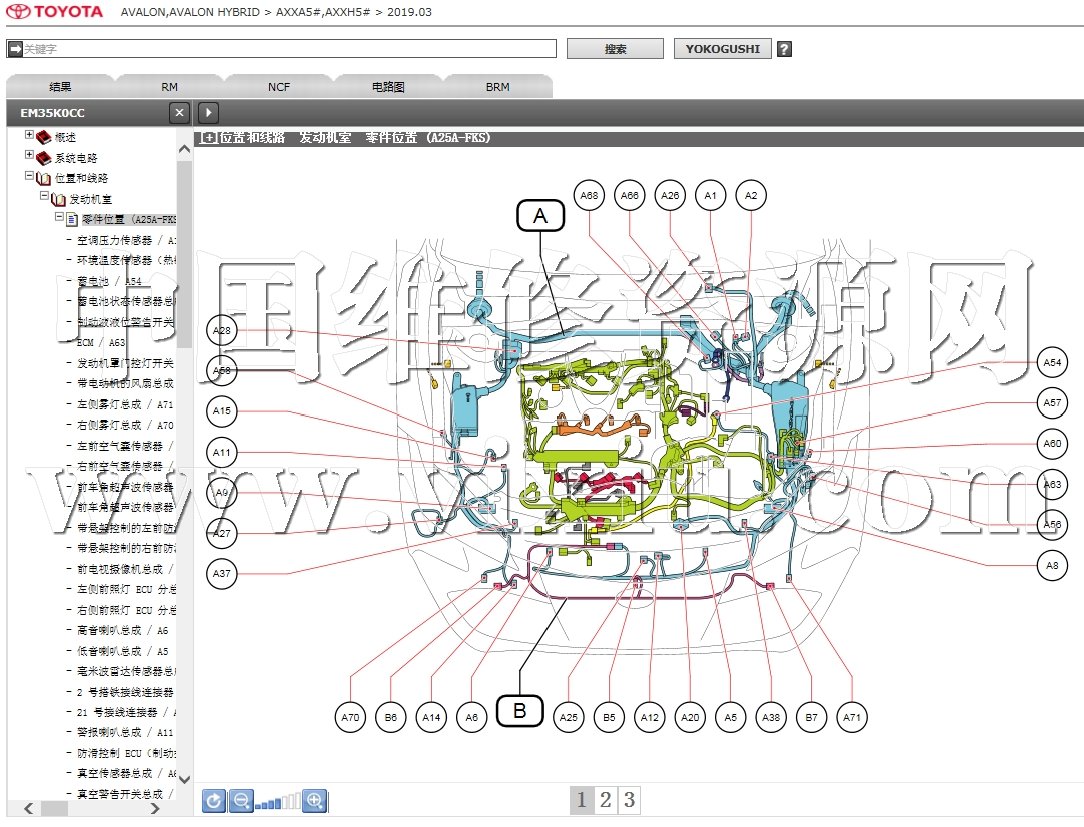
Task: Collapse the 位置和线路 tree node
Action: coord(30,176)
